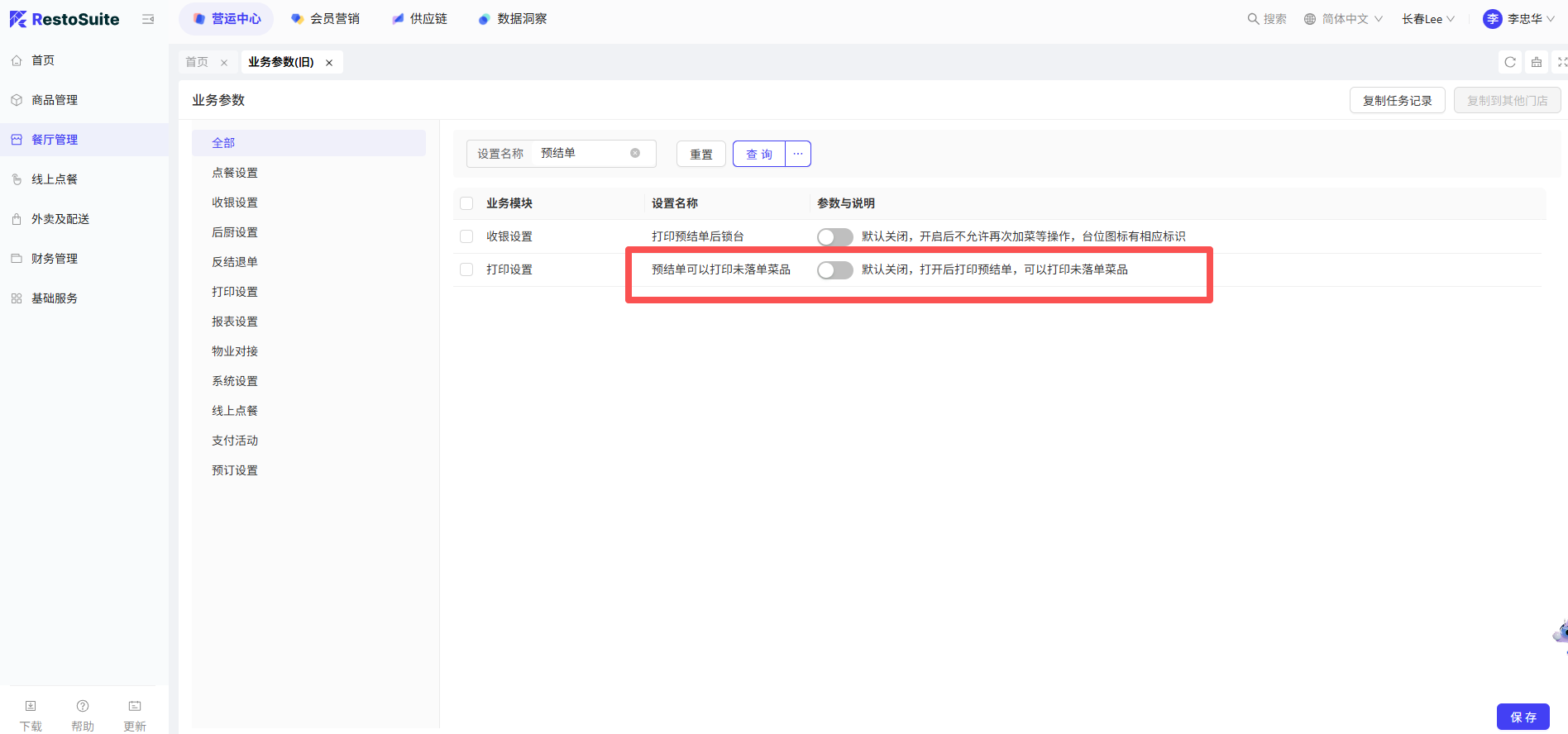
Task: Select 打印设置 in category list
Action: click(x=235, y=292)
